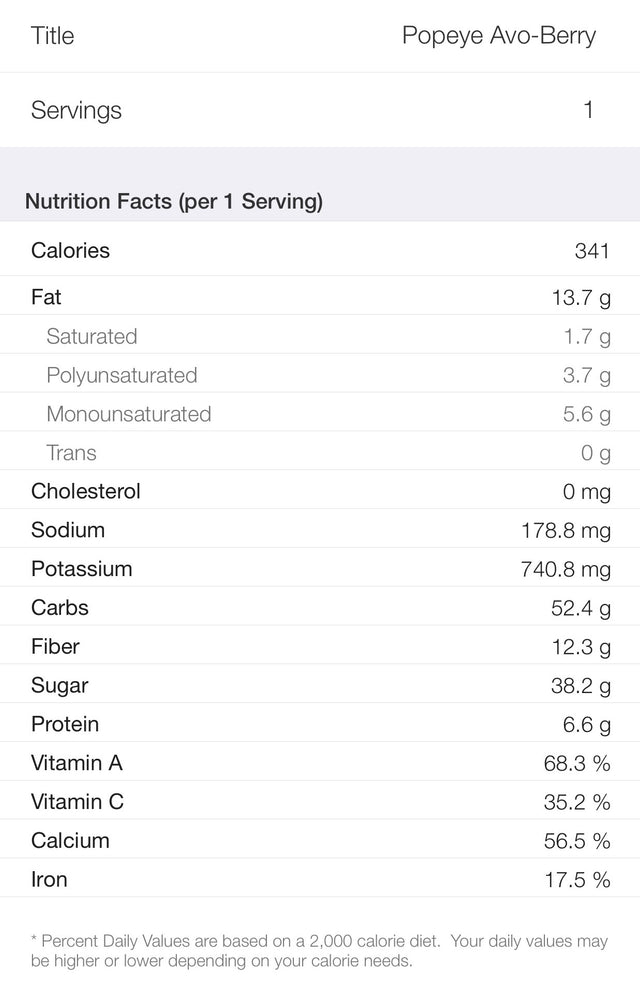Tap the Vitamin A percentage value

[577, 764]
